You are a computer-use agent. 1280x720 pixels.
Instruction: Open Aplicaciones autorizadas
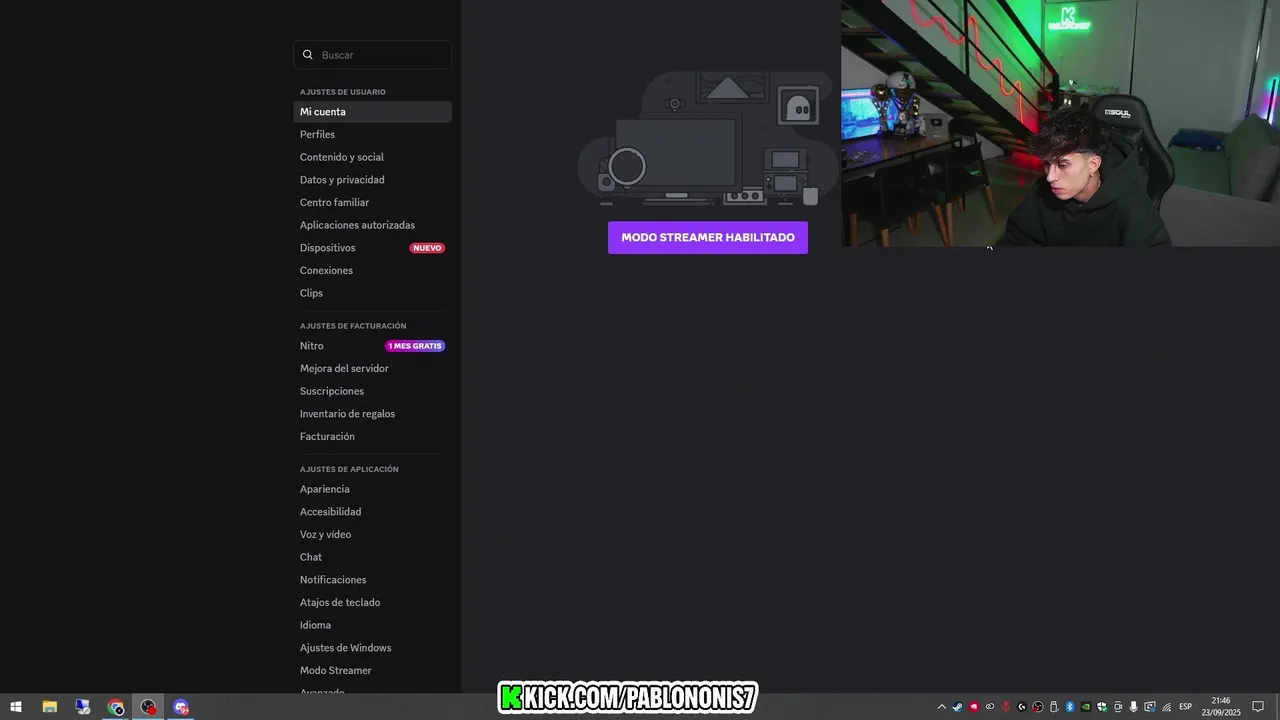point(372,225)
